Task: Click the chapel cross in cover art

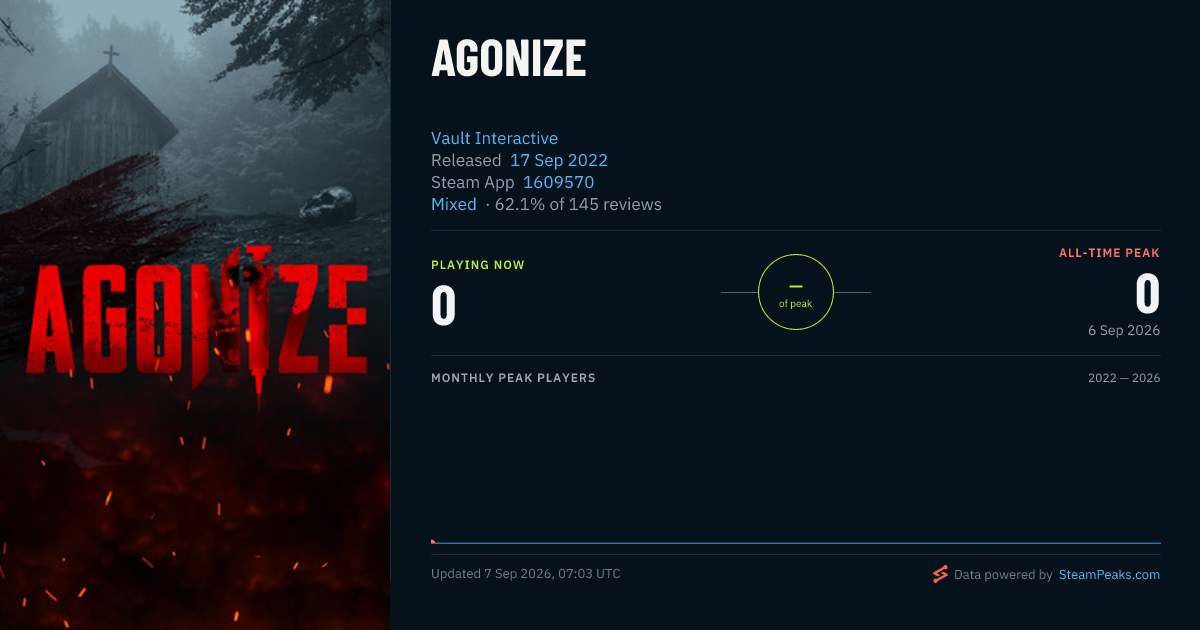Action: point(110,55)
